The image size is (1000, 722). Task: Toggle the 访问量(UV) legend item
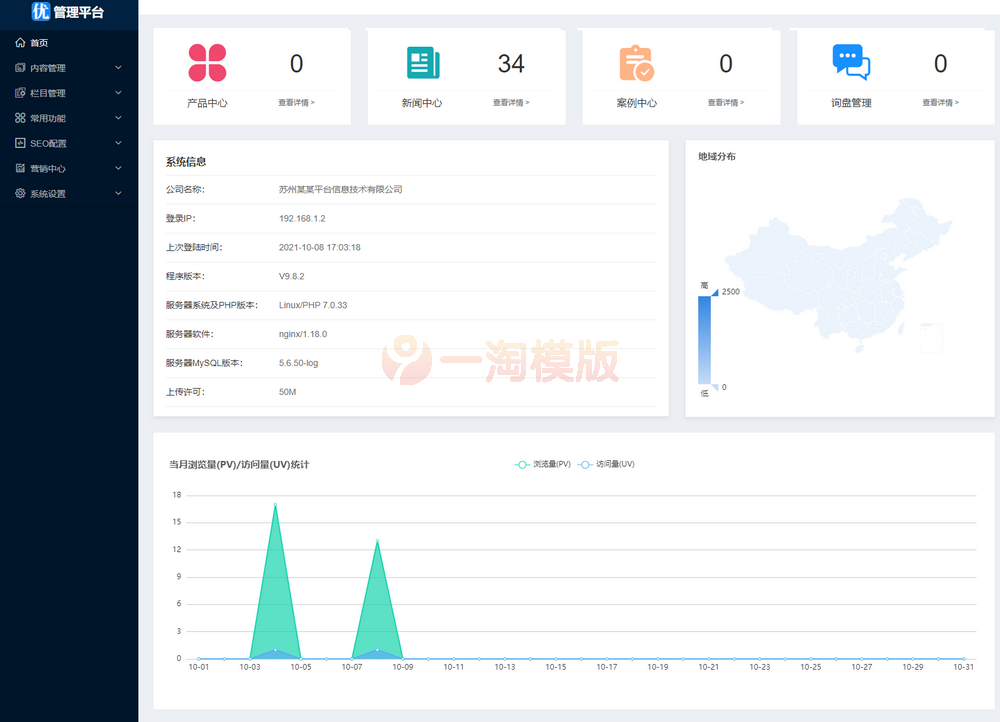613,464
